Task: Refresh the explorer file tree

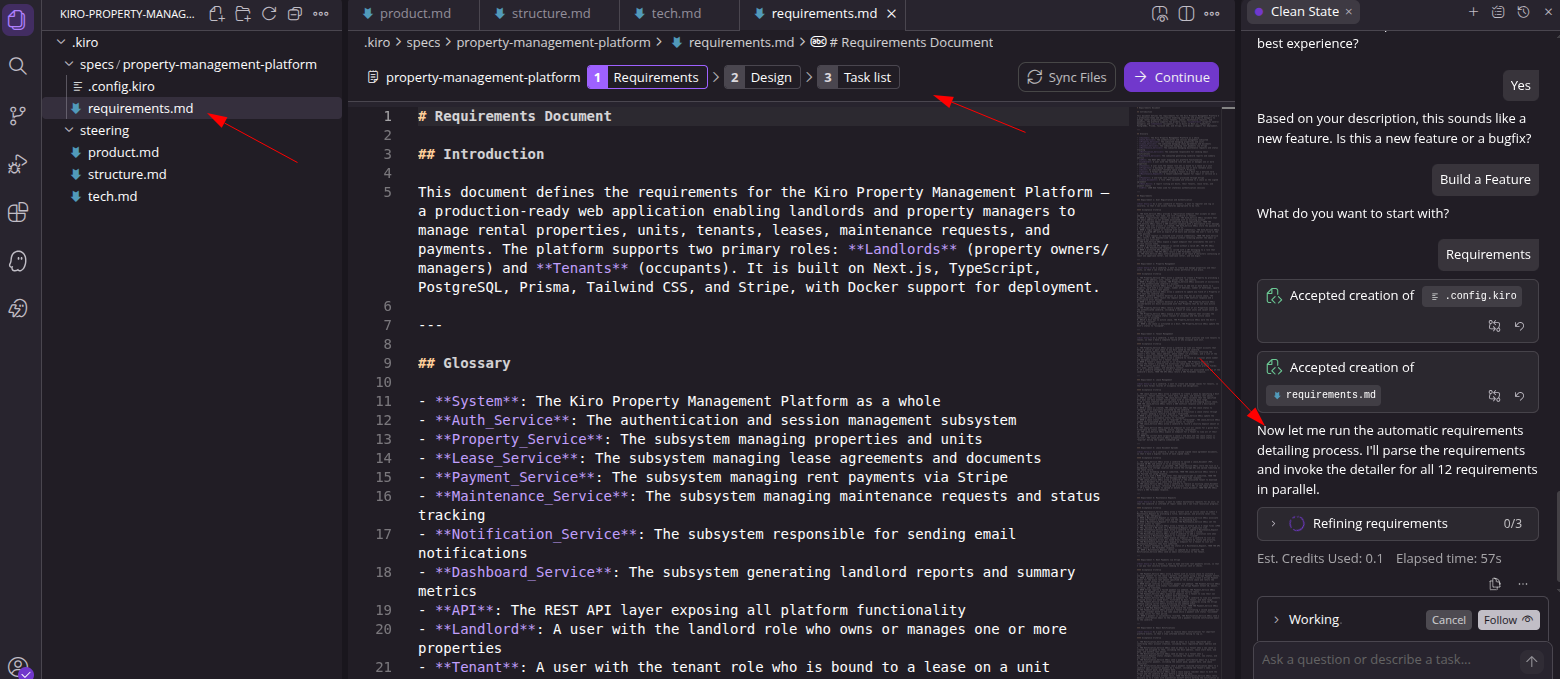Action: coord(269,13)
